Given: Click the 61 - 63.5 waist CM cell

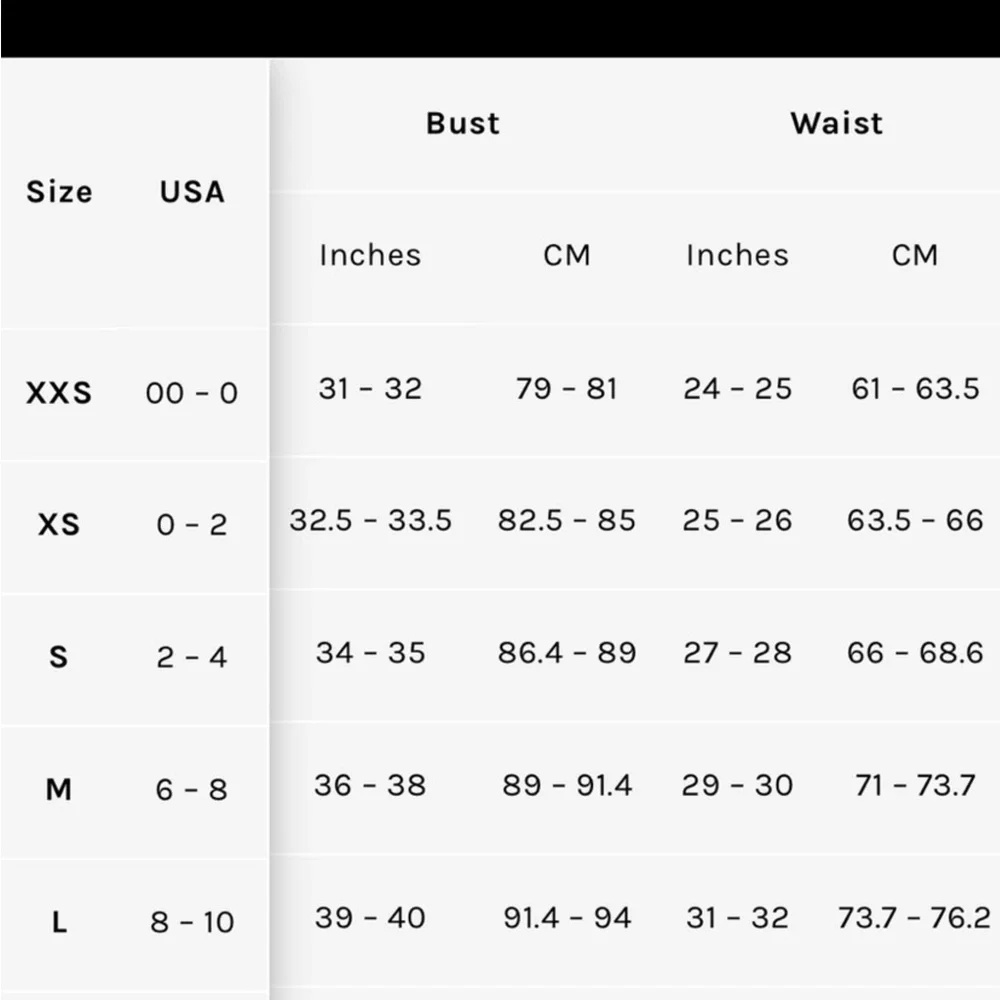Looking at the screenshot, I should [915, 388].
